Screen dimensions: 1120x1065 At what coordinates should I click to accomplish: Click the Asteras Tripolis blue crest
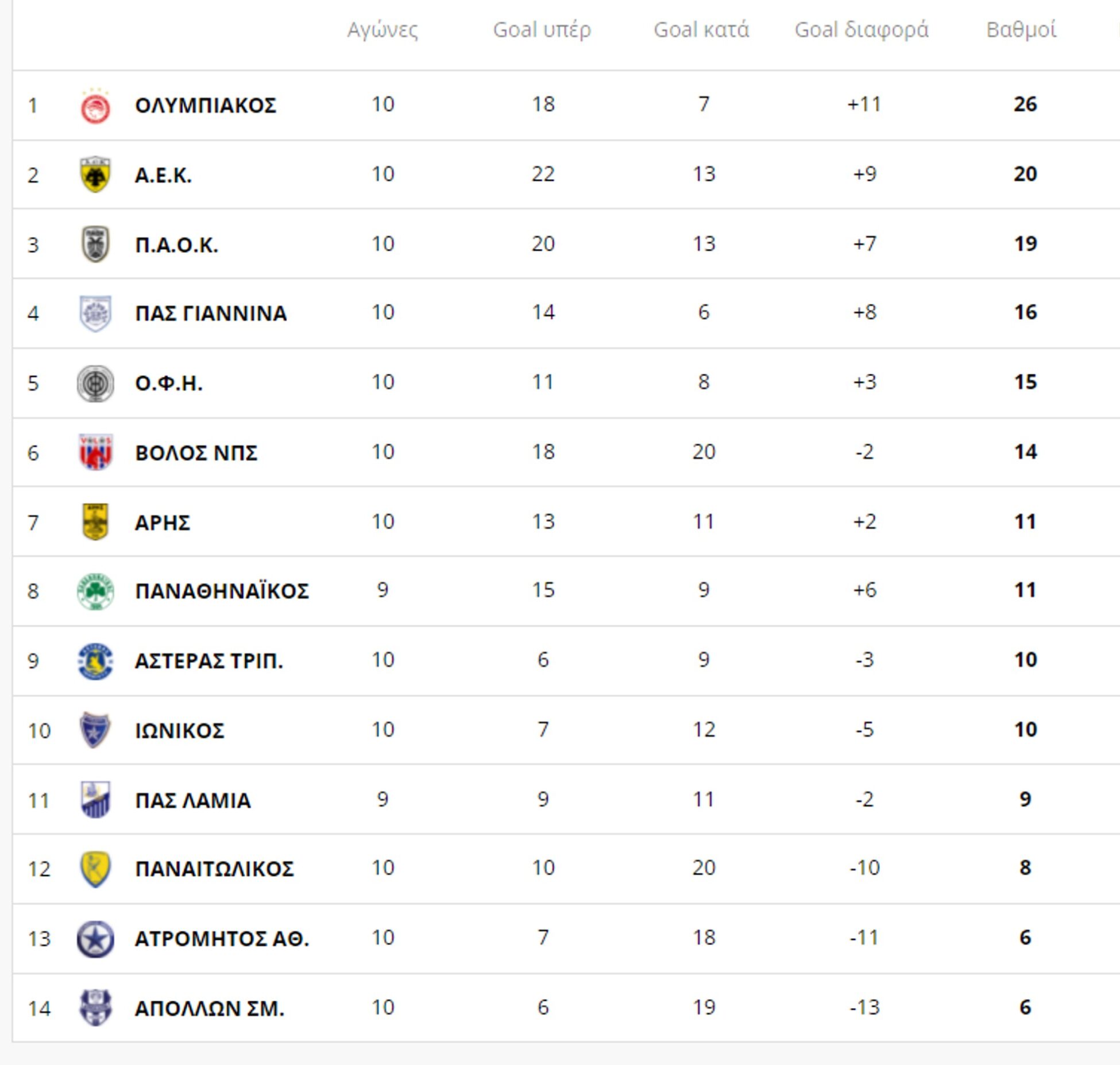click(x=95, y=661)
